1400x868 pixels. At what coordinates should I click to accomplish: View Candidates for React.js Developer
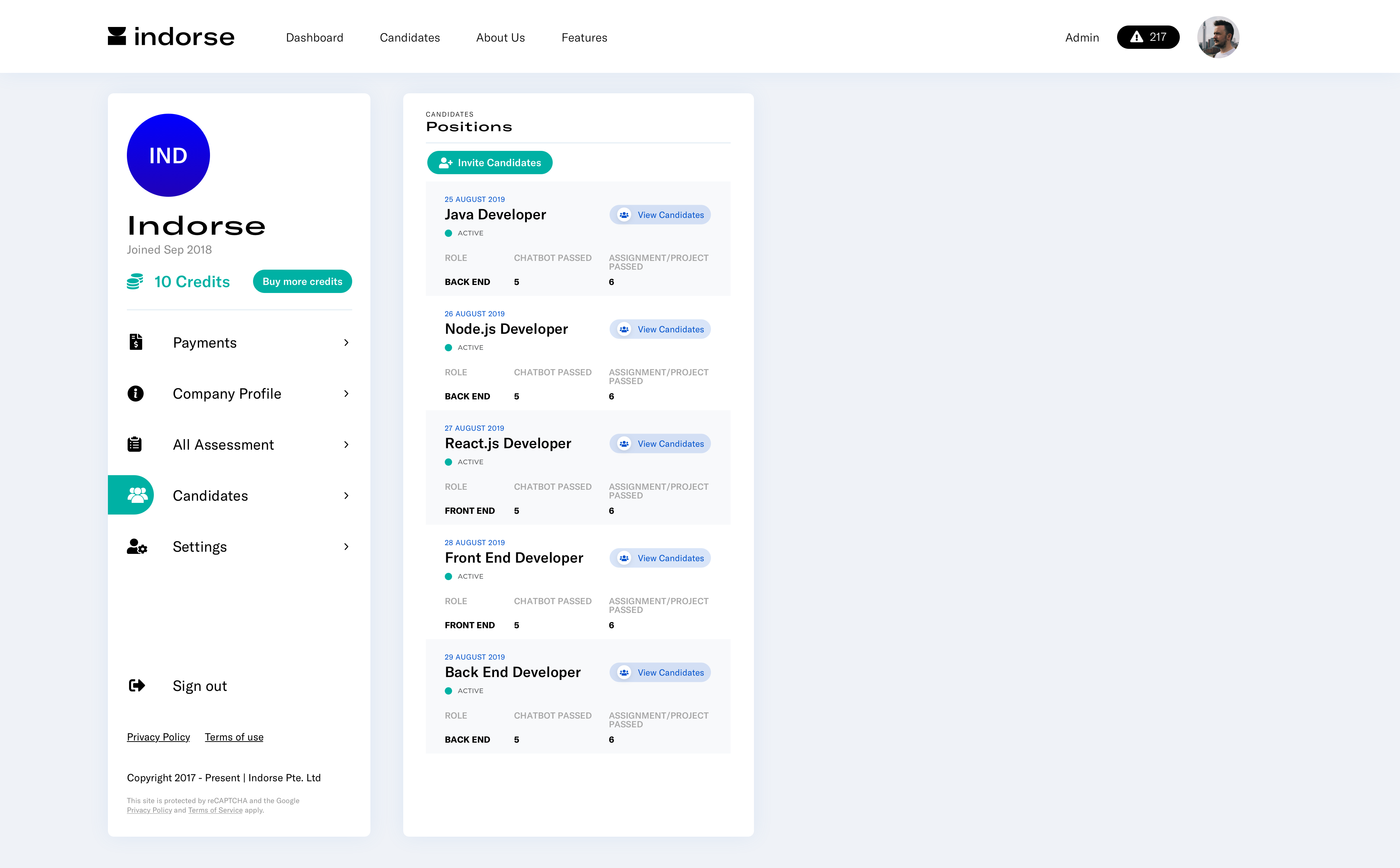(x=660, y=443)
